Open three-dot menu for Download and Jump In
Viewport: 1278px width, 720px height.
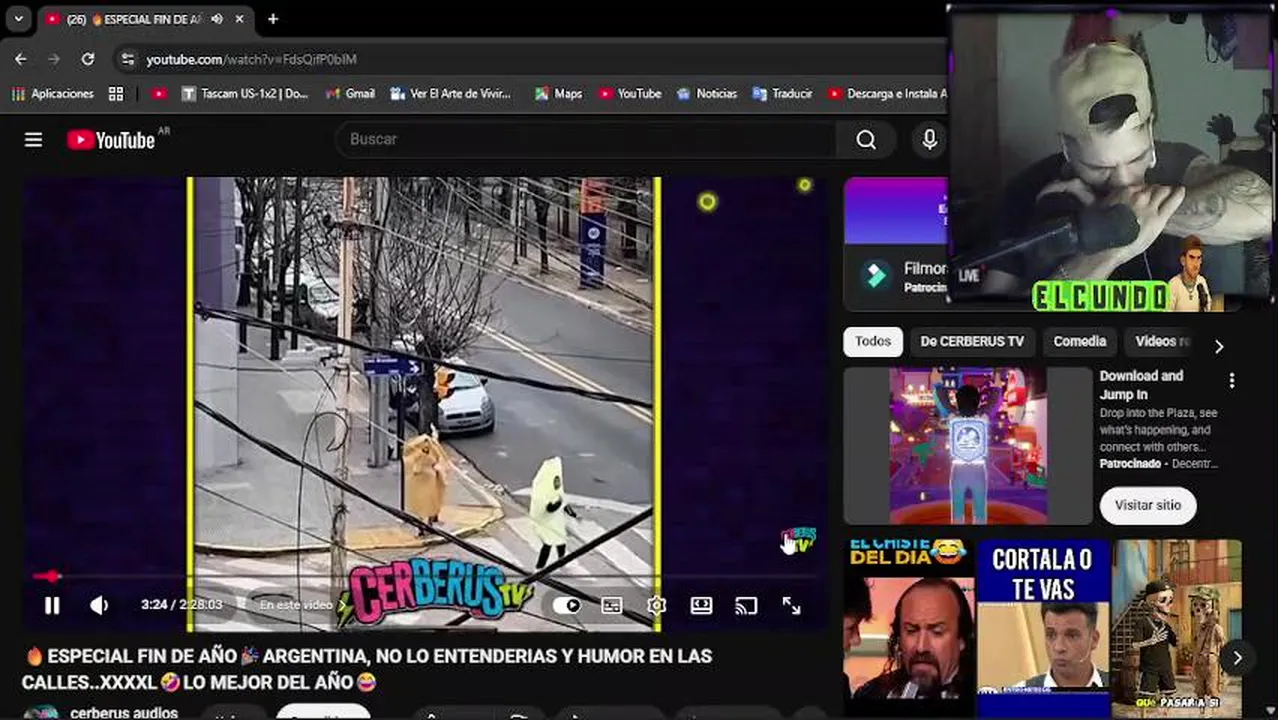coord(1232,380)
